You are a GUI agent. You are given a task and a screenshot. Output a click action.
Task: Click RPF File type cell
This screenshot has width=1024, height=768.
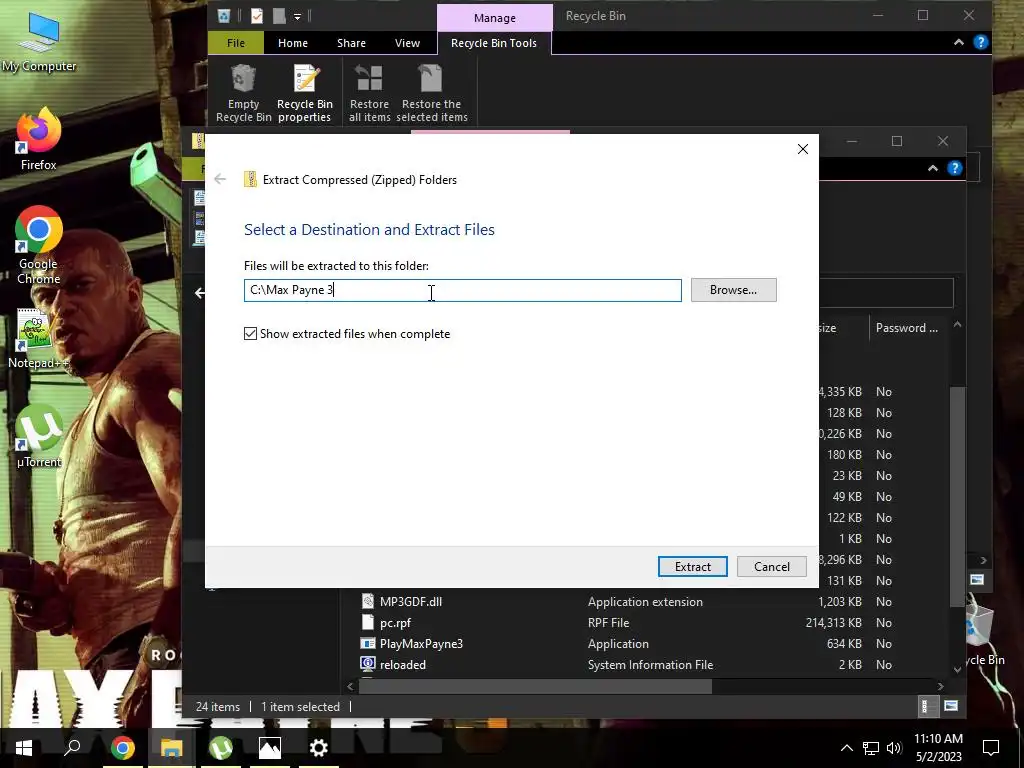609,622
